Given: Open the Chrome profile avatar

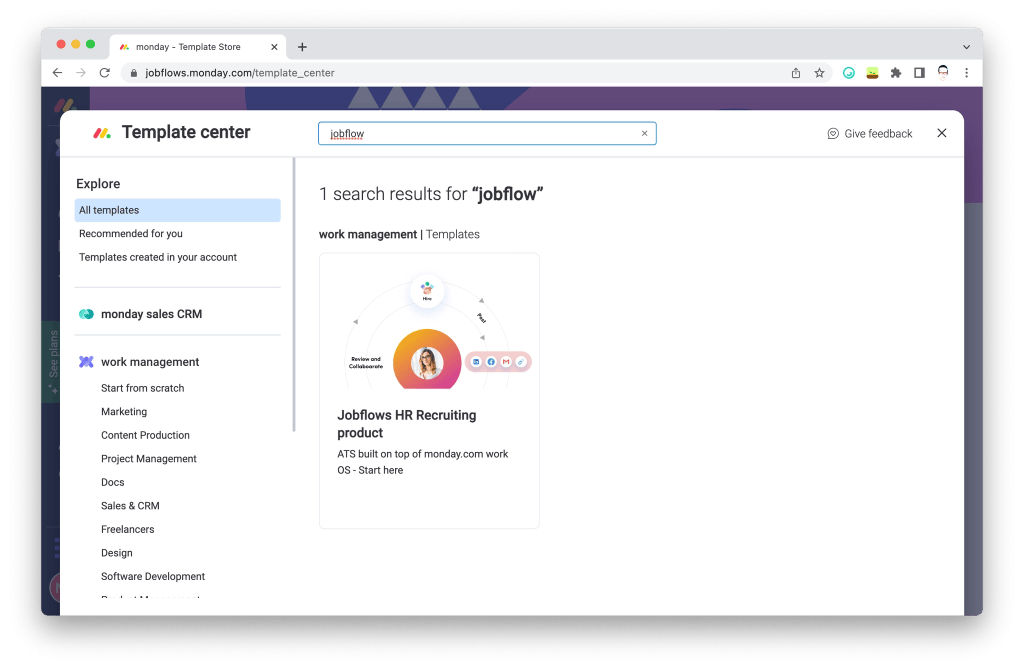Looking at the screenshot, I should click(x=942, y=72).
